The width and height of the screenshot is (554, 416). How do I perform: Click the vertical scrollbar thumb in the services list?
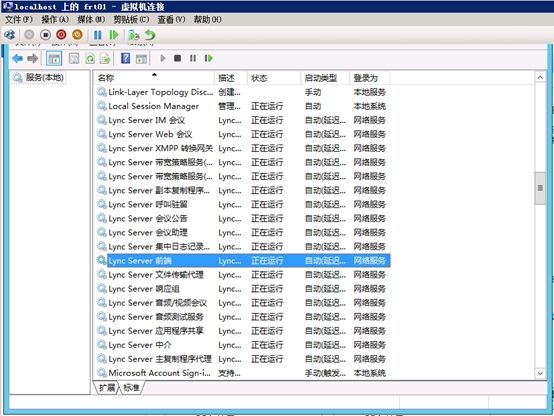(540, 188)
